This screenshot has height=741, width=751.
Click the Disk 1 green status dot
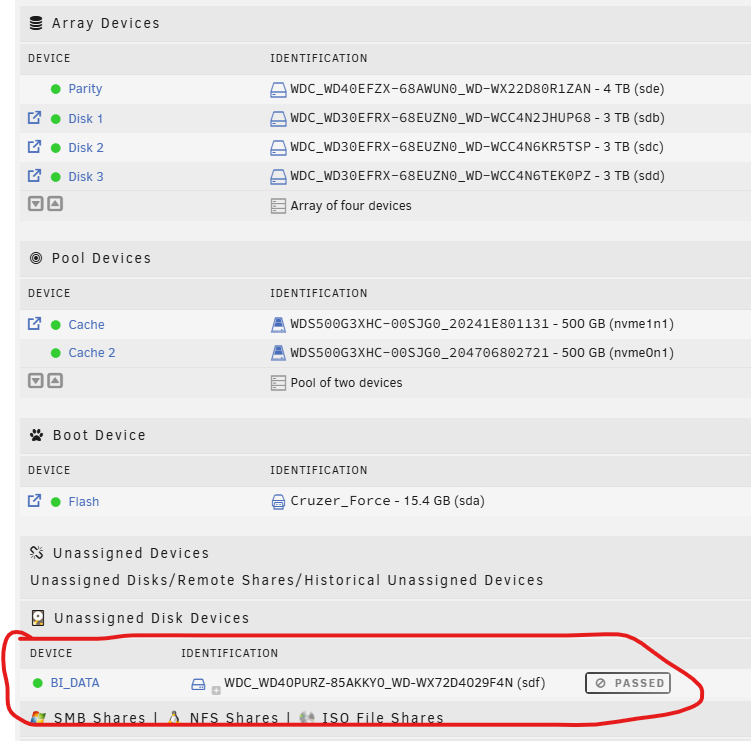coord(56,119)
